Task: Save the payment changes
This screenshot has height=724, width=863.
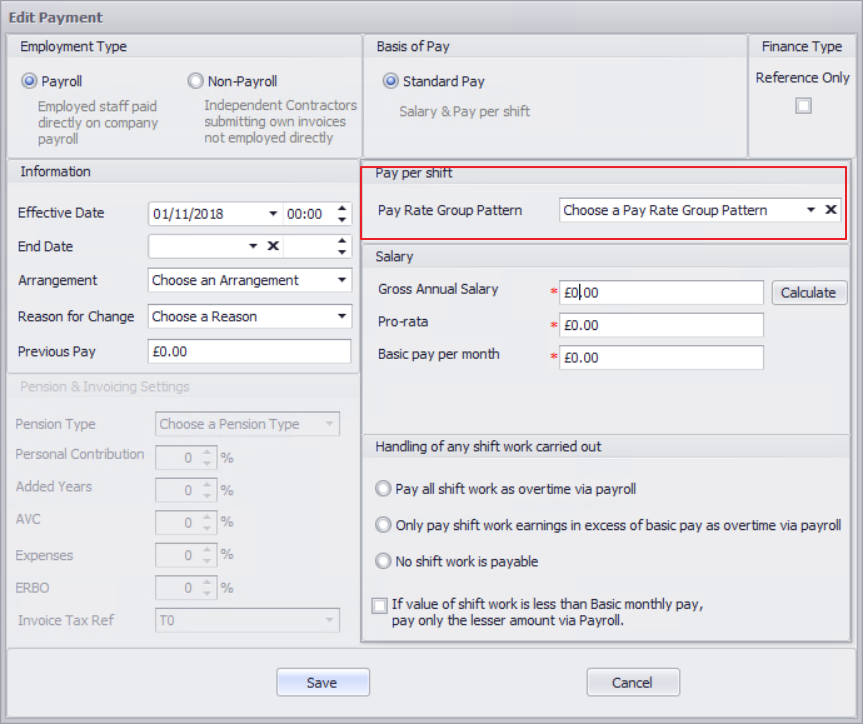Action: 323,683
